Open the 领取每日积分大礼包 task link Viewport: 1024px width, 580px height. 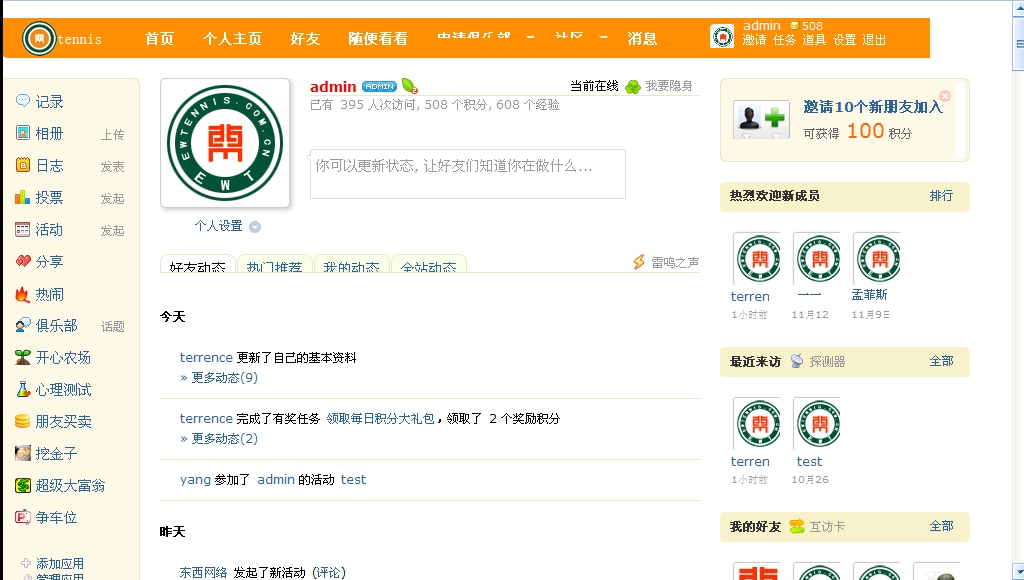[x=381, y=419]
